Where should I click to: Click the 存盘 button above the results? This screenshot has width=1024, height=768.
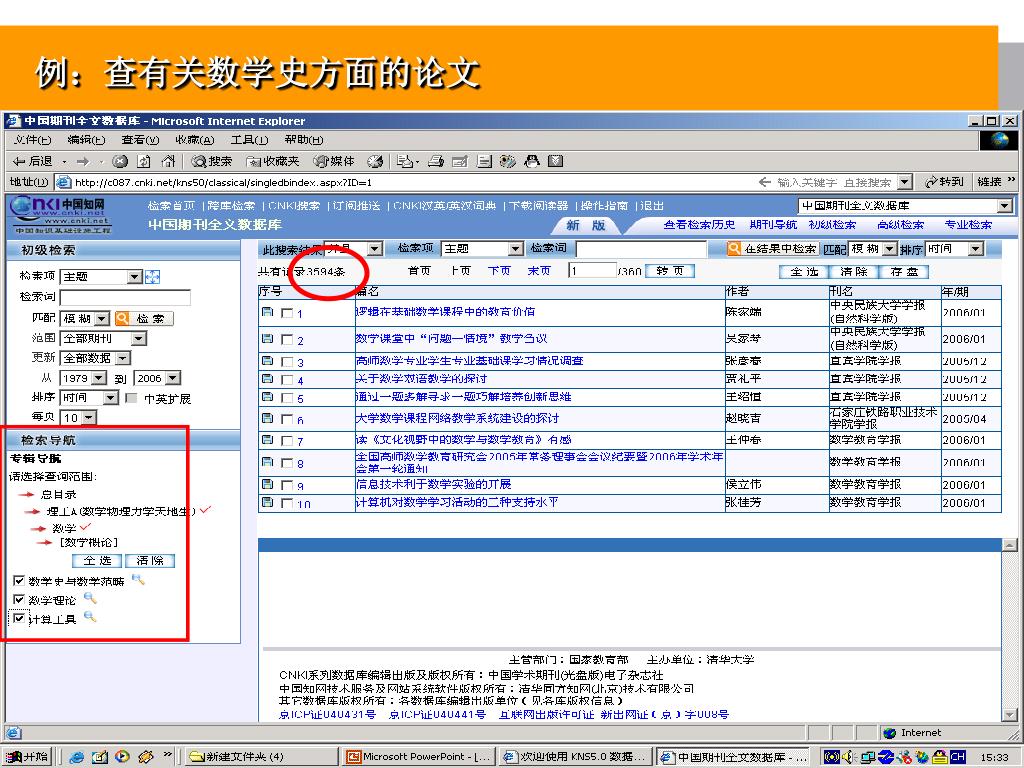pyautogui.click(x=904, y=272)
